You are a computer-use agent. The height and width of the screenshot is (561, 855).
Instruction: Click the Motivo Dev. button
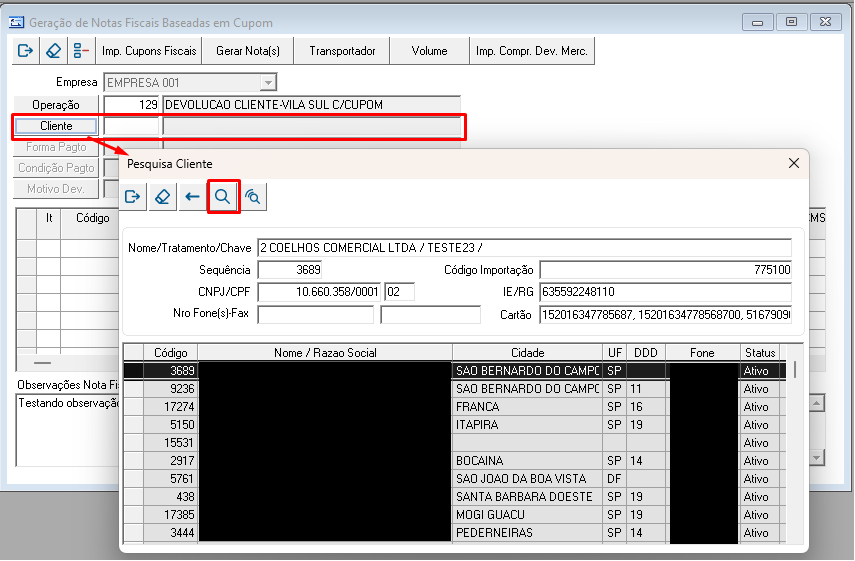tap(56, 189)
